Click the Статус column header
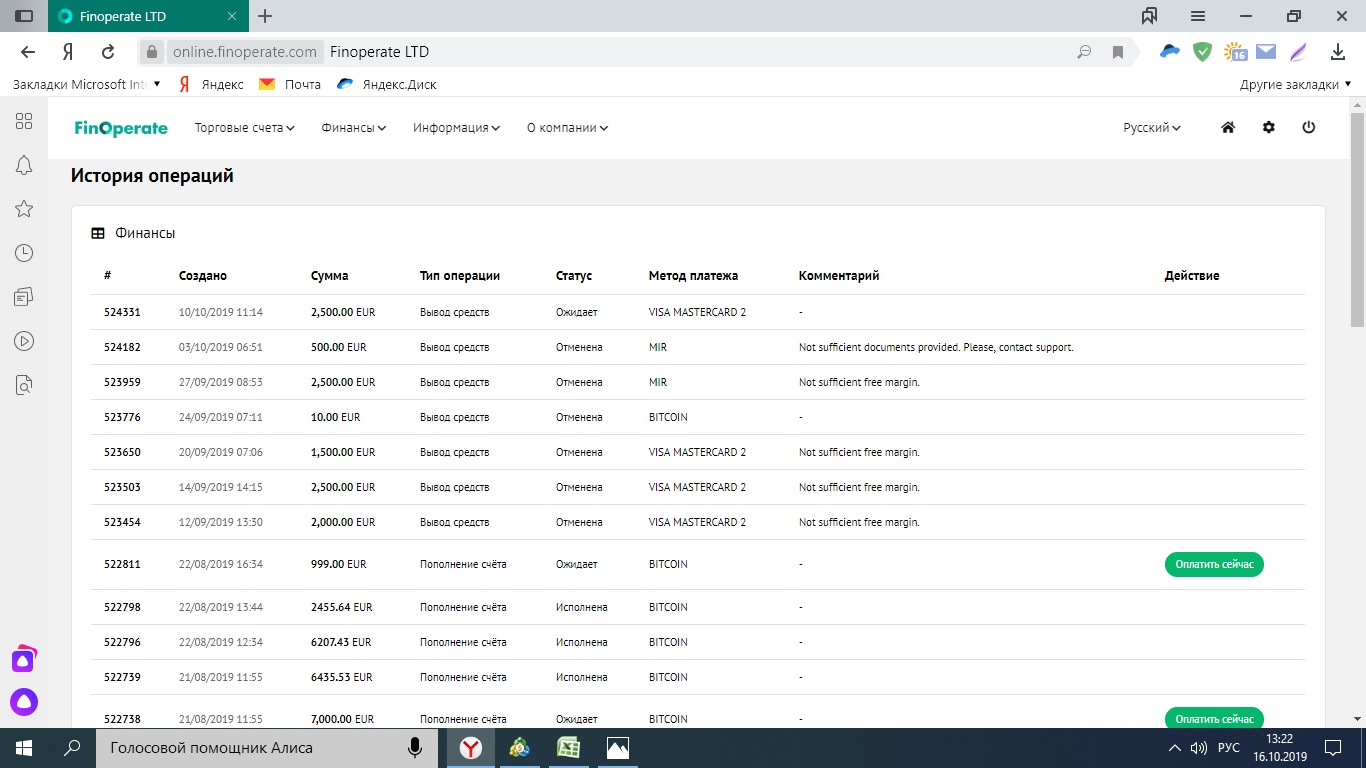Viewport: 1366px width, 768px height. pyautogui.click(x=574, y=276)
